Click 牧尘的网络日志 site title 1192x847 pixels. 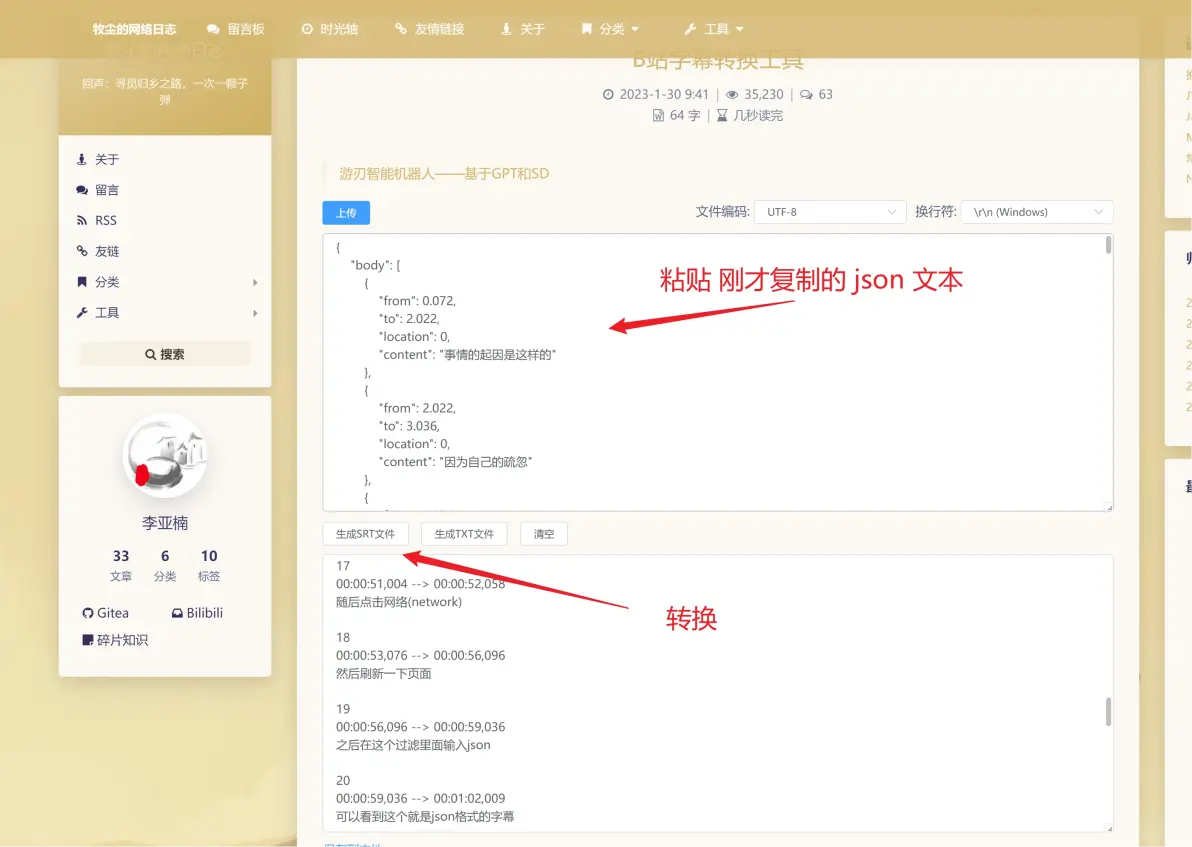coord(134,29)
